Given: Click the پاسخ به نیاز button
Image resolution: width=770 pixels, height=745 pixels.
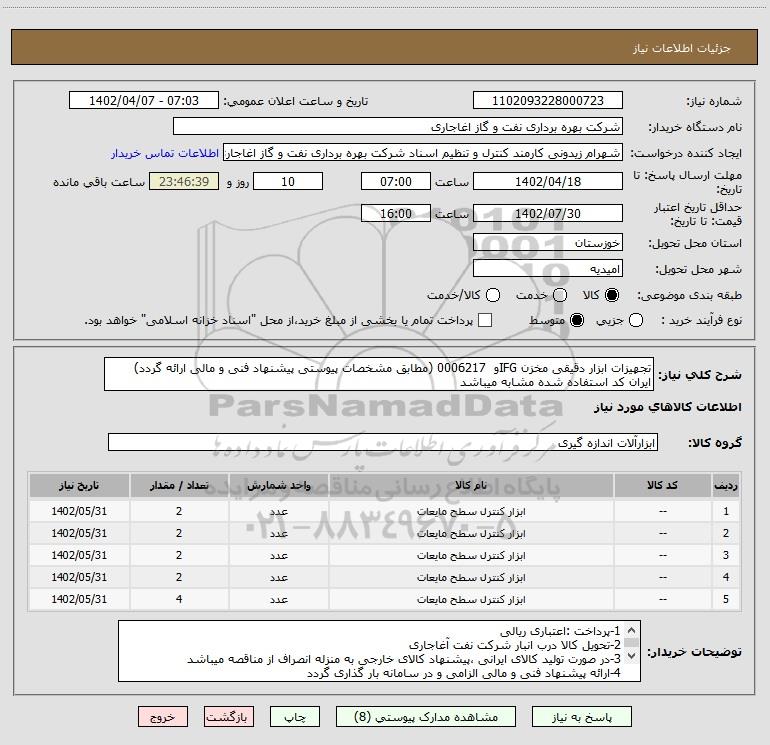Looking at the screenshot, I should tap(582, 717).
